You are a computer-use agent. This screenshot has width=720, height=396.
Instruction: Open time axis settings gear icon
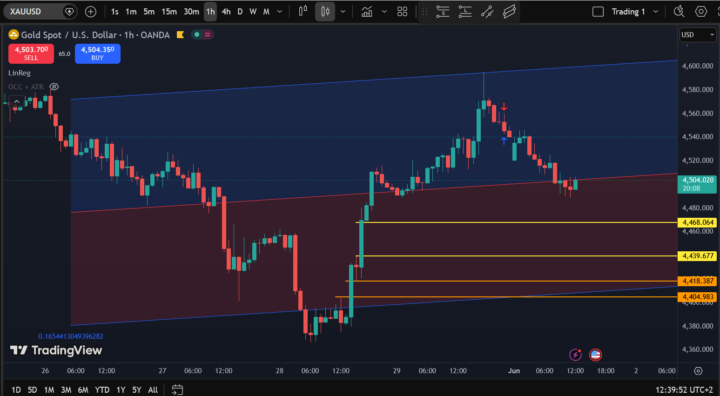coord(698,371)
